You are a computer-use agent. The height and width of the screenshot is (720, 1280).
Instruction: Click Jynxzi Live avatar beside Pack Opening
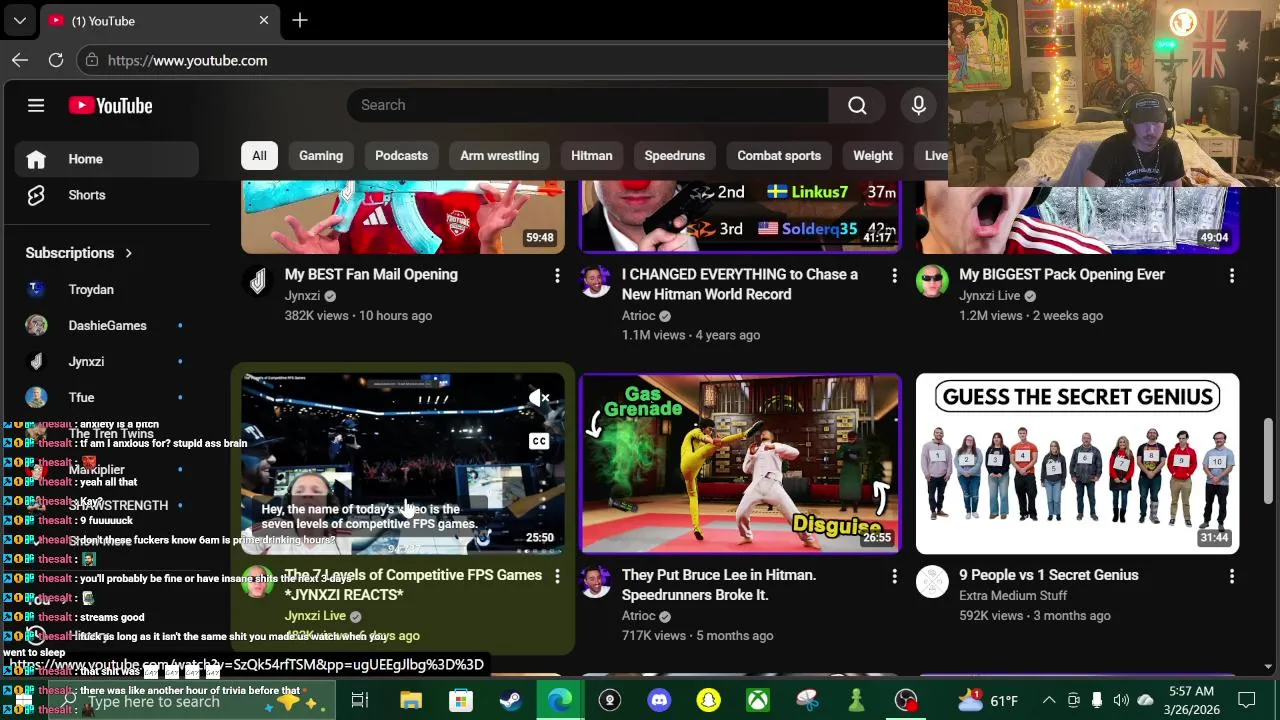point(932,281)
